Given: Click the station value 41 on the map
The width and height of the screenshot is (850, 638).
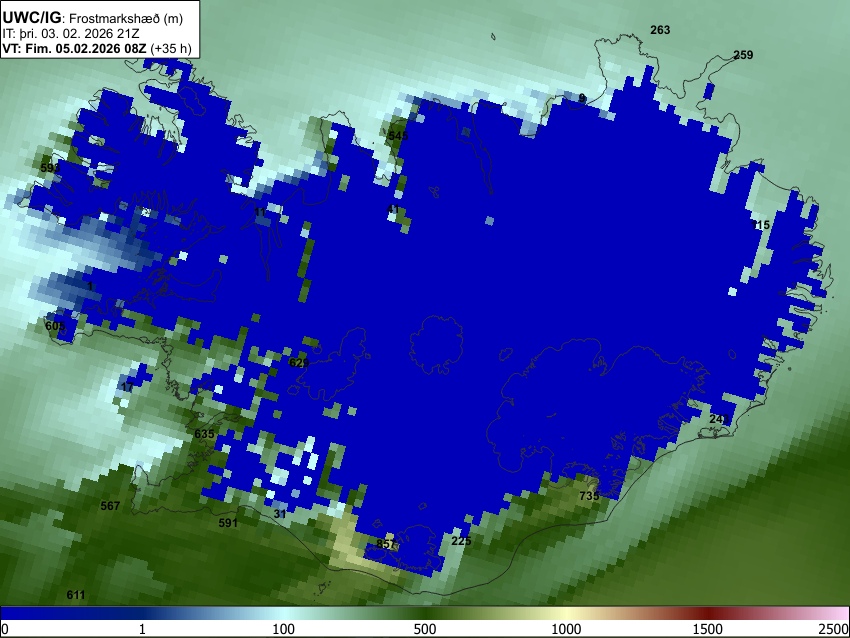Looking at the screenshot, I should click(x=393, y=209).
